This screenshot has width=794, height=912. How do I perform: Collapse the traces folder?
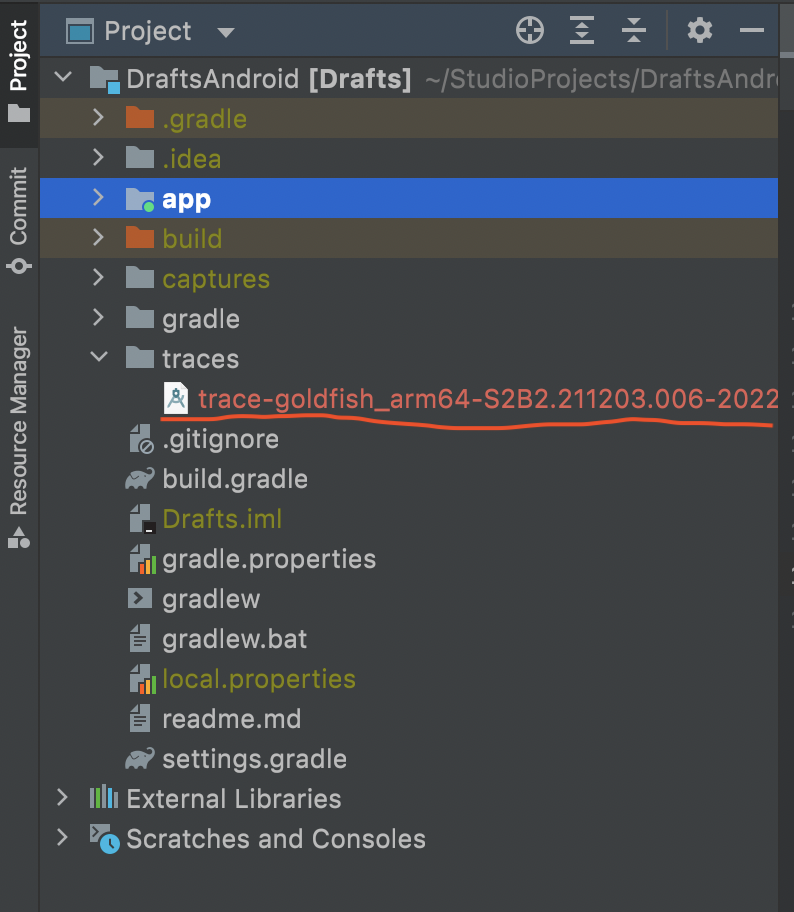click(x=97, y=358)
